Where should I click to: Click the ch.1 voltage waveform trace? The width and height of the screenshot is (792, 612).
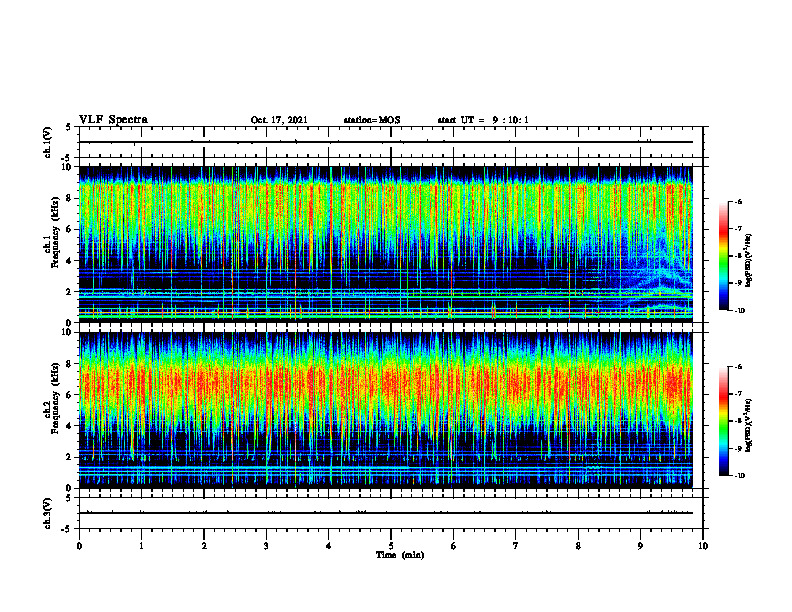coord(385,142)
